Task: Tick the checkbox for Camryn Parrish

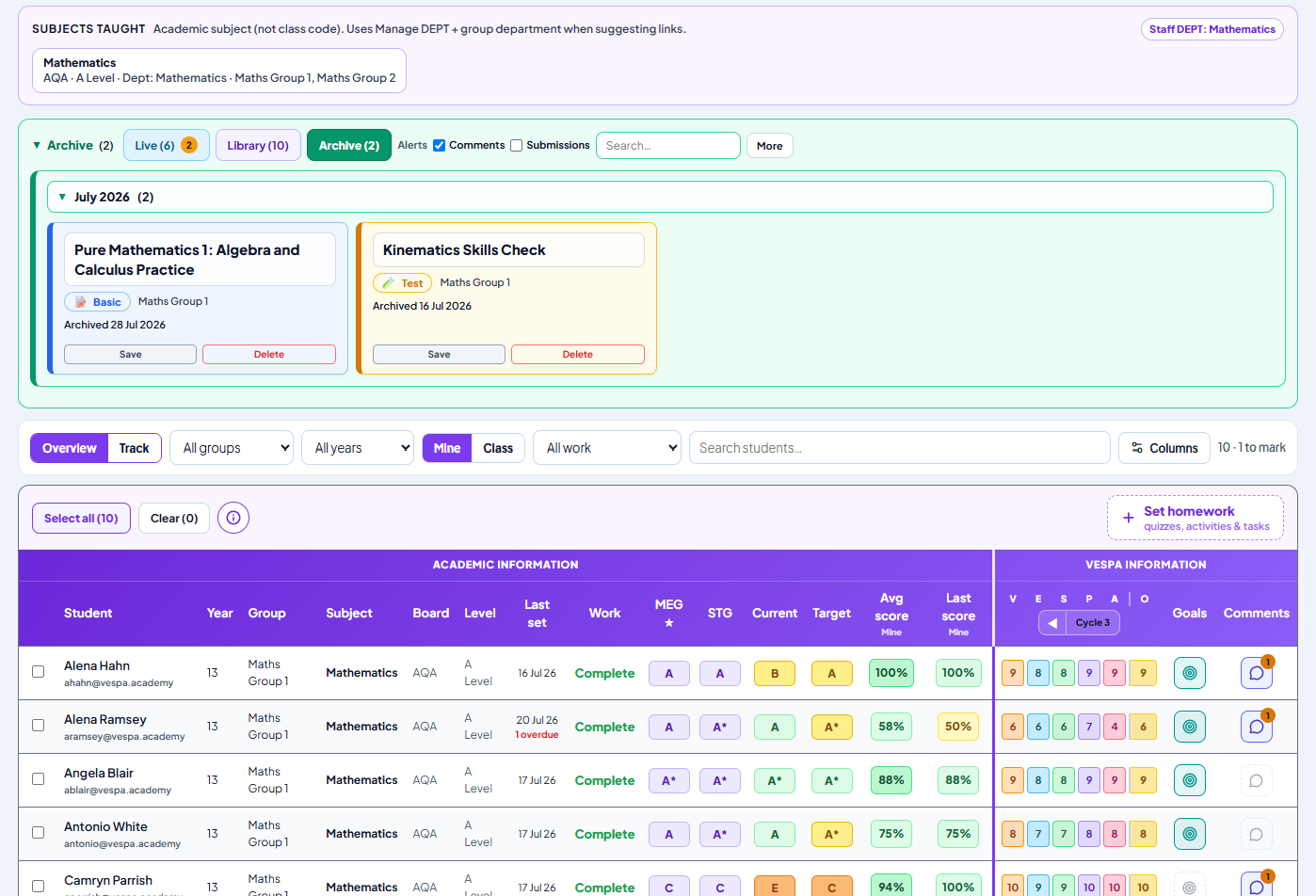Action: [x=39, y=887]
